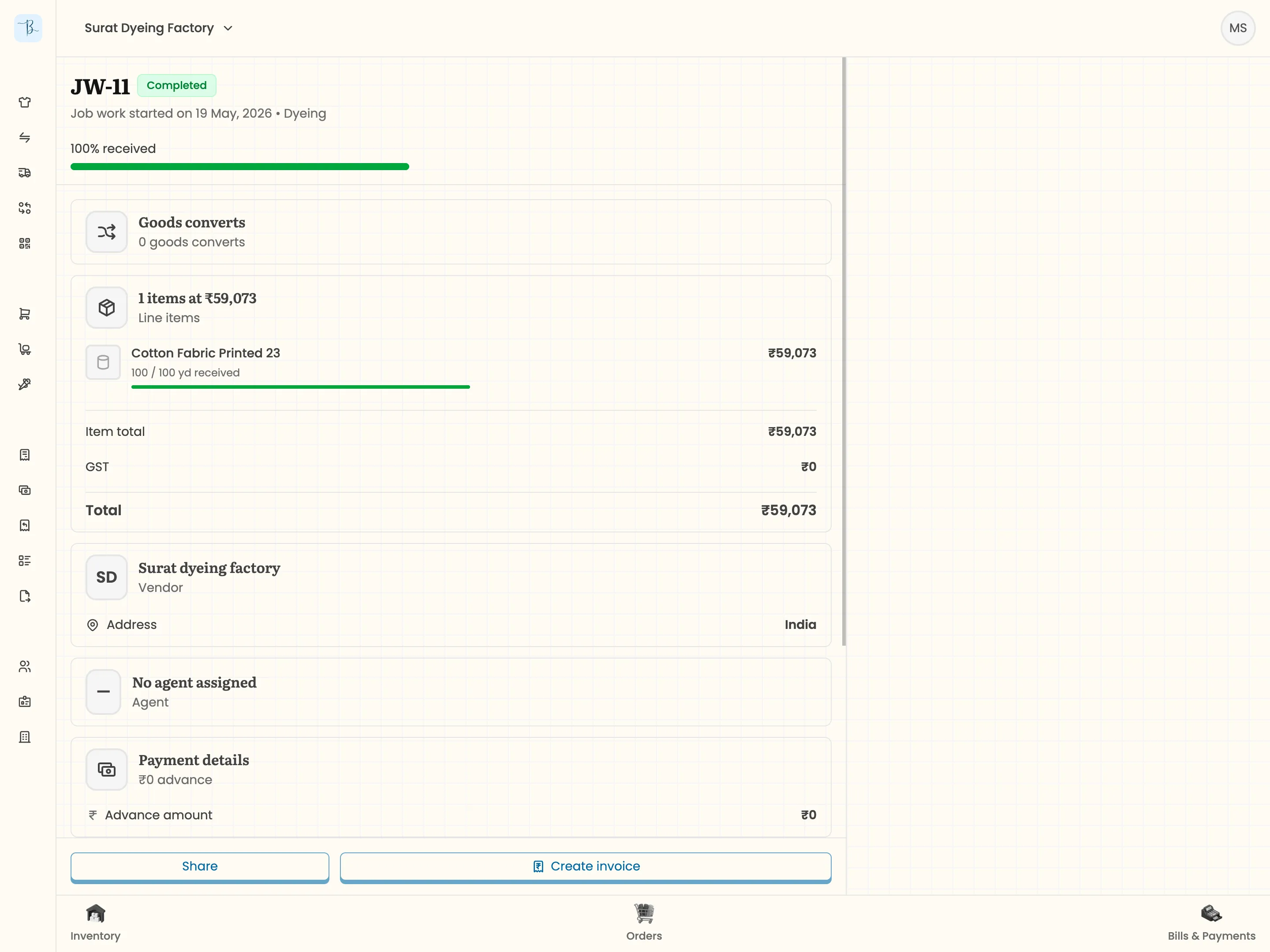Open the goods convert swap icon in sidebar
Image resolution: width=1270 pixels, height=952 pixels.
coord(25,208)
